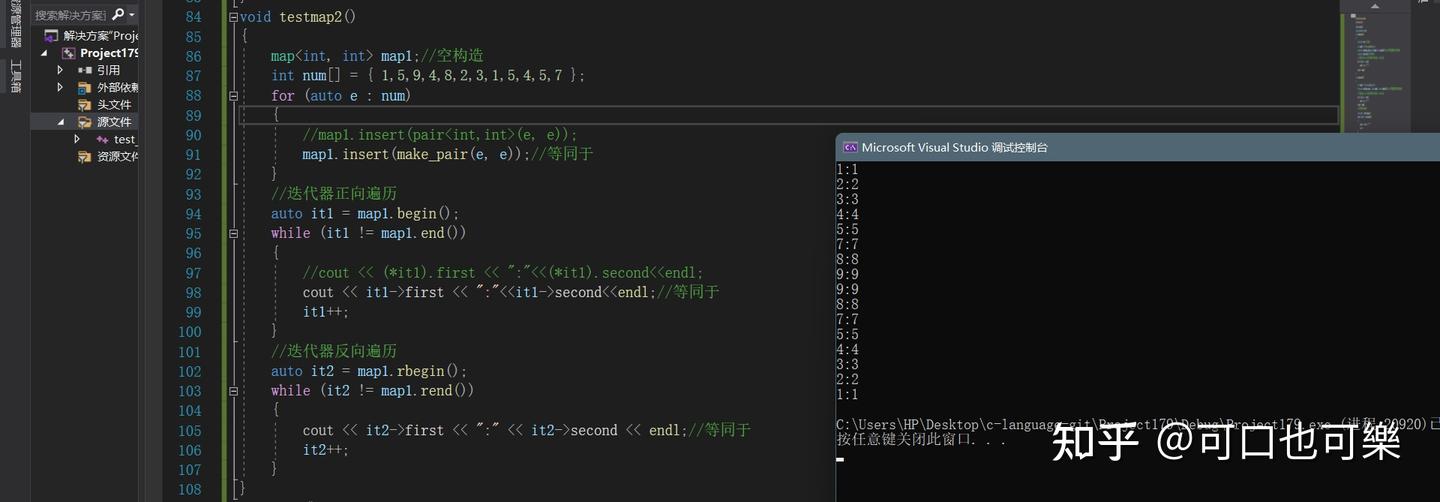This screenshot has width=1440, height=502.
Task: Click the comment 迭代器反向遍历
Action: [x=334, y=351]
